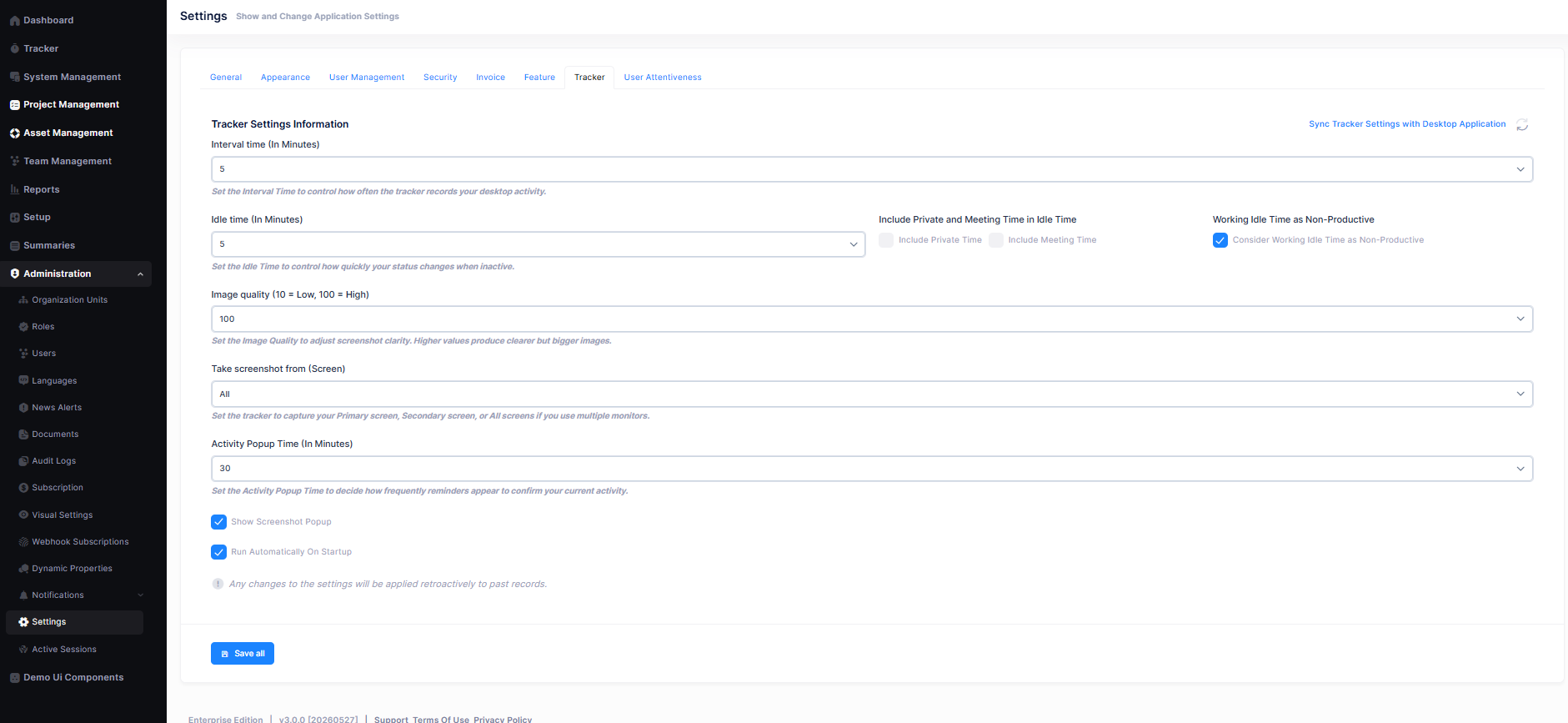Click Sync Tracker Settings with Desktop Application
1568x723 pixels.
click(1407, 124)
